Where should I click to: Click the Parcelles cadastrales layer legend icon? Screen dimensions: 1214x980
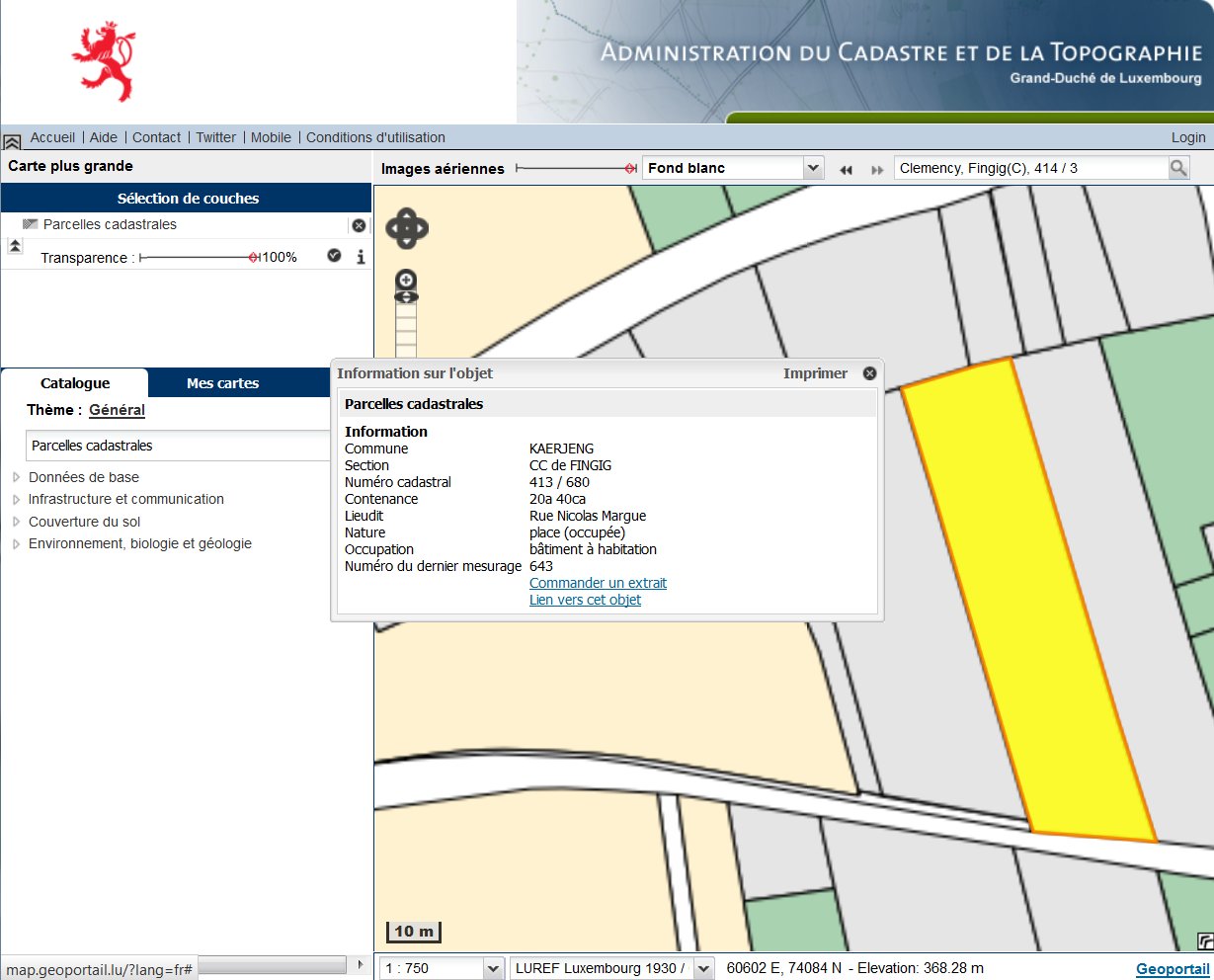click(30, 224)
